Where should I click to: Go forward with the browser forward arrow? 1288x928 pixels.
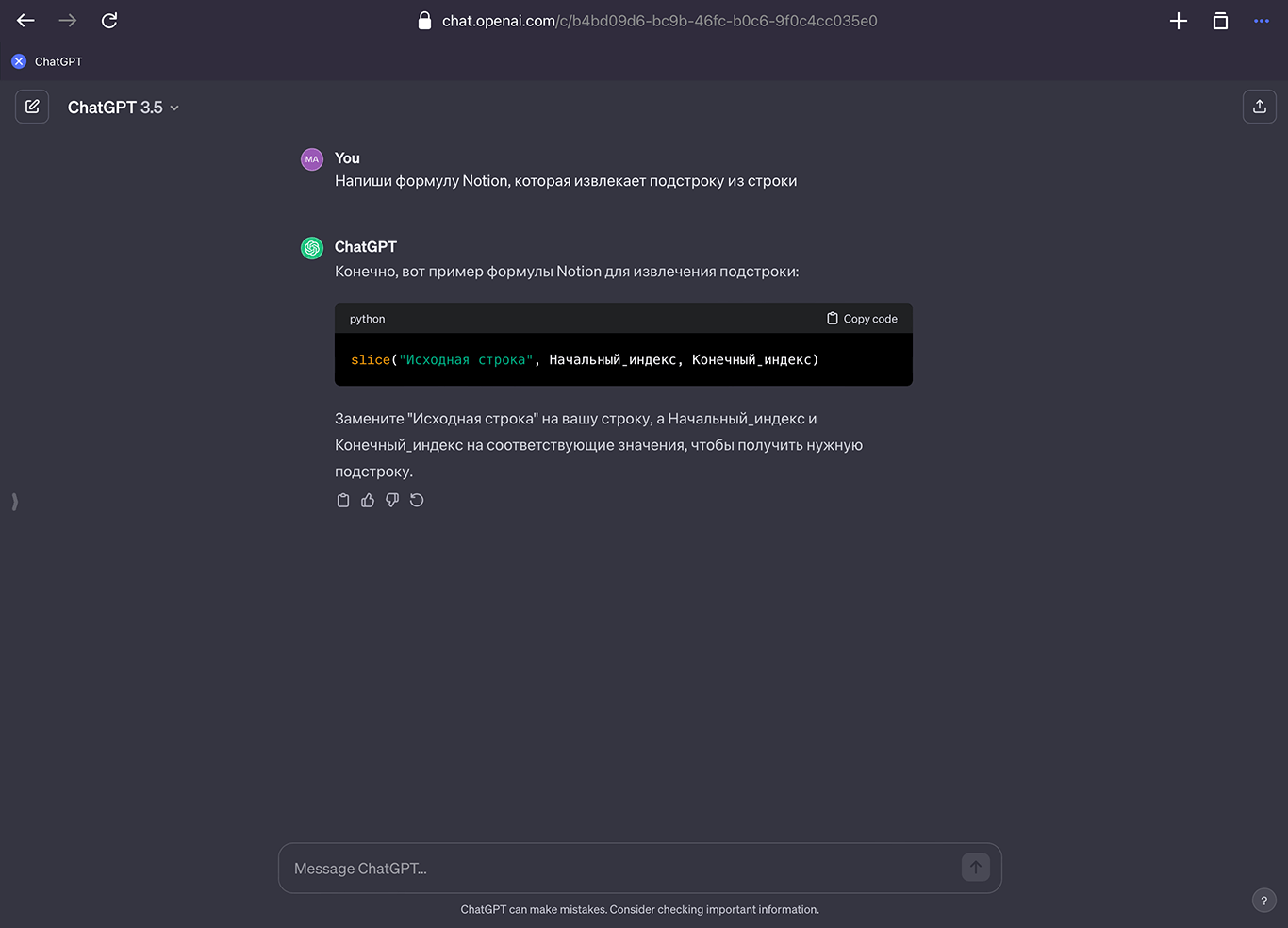pos(67,21)
